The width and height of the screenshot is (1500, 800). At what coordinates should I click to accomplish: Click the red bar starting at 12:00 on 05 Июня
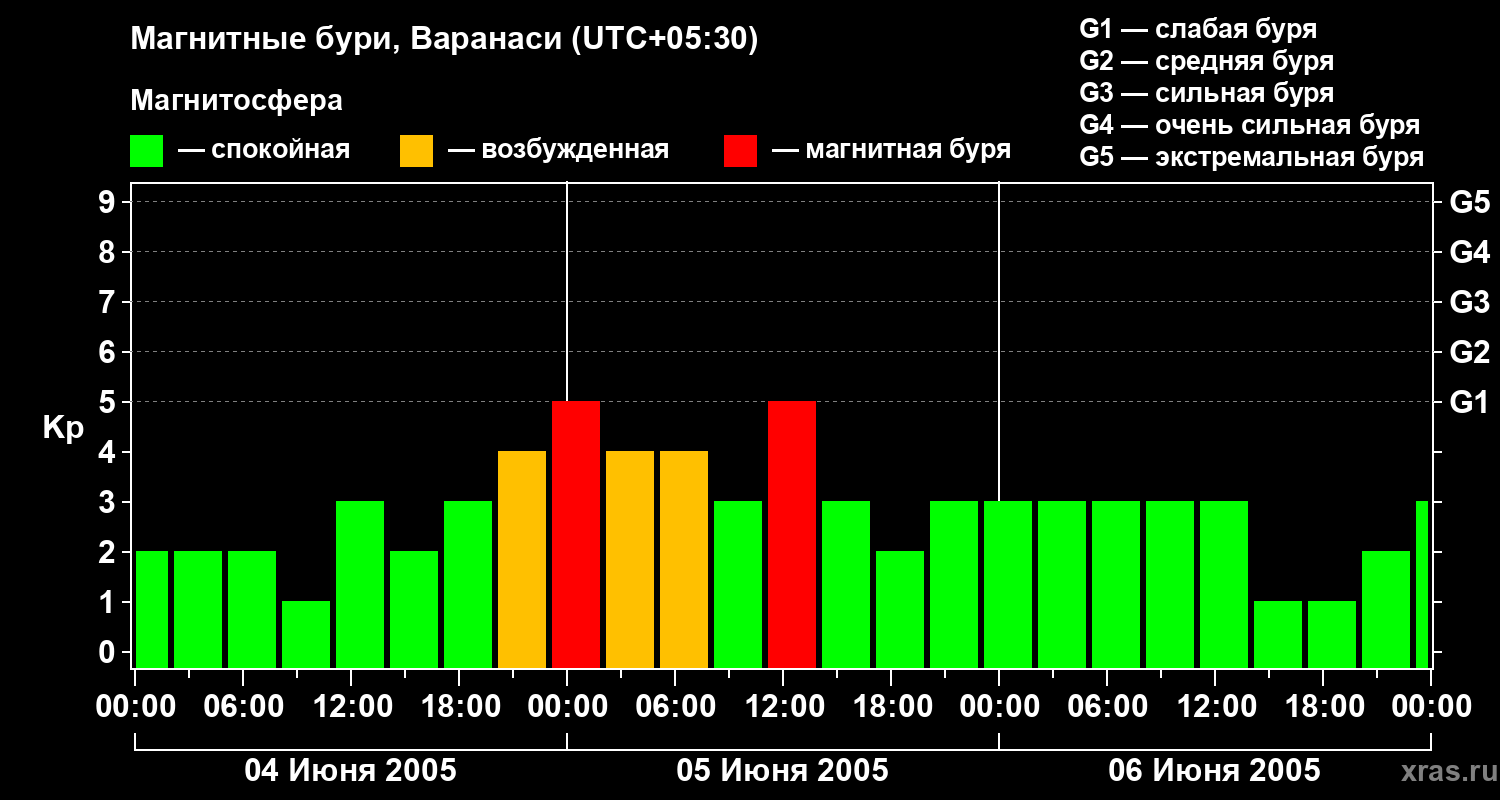(x=792, y=535)
